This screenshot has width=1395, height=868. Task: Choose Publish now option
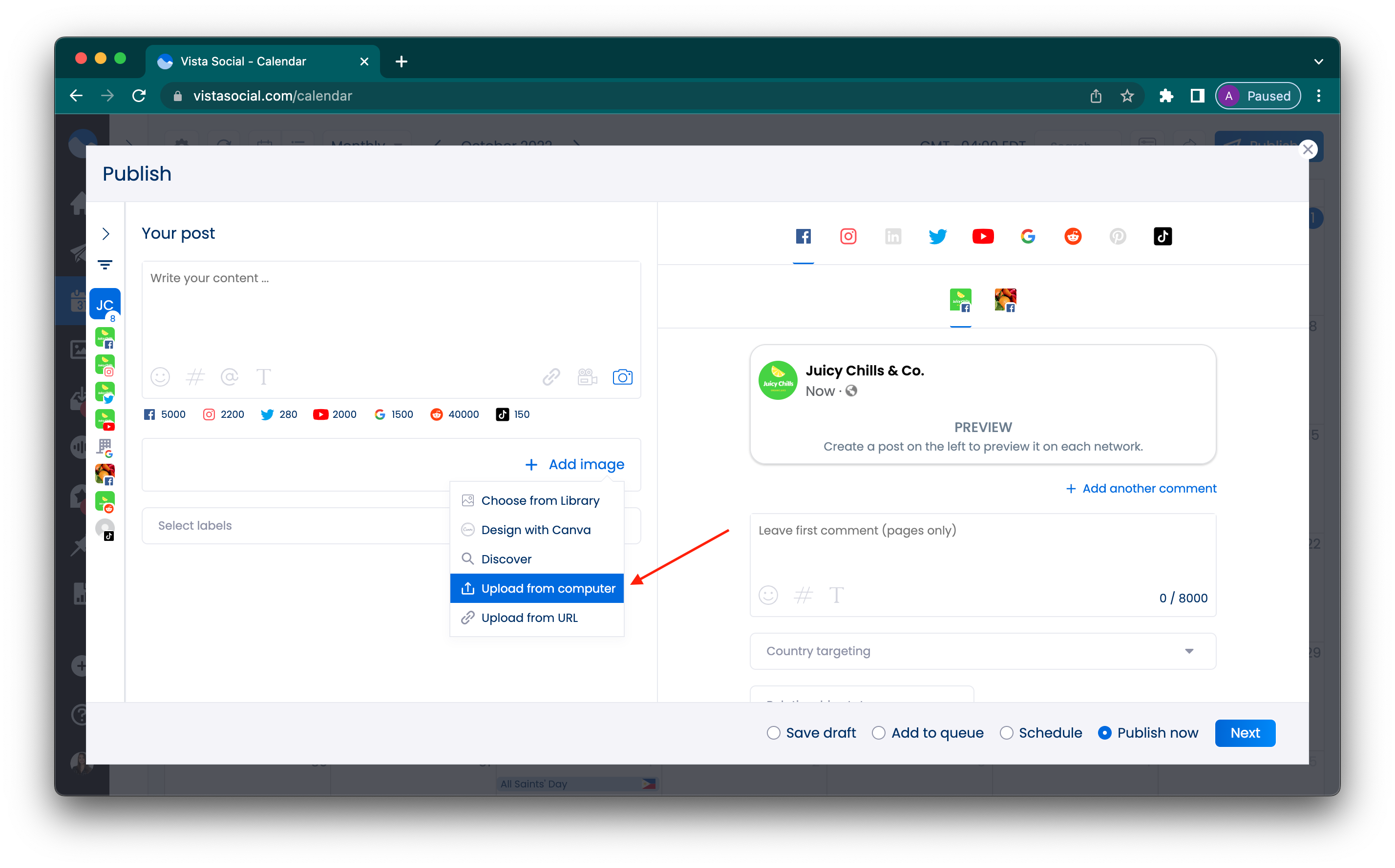(x=1148, y=733)
